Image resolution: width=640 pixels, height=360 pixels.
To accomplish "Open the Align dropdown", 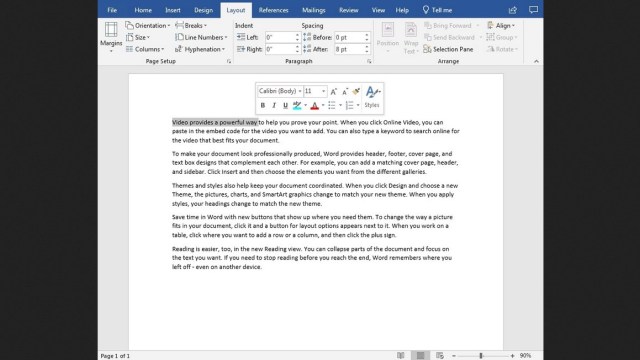I will coord(501,25).
